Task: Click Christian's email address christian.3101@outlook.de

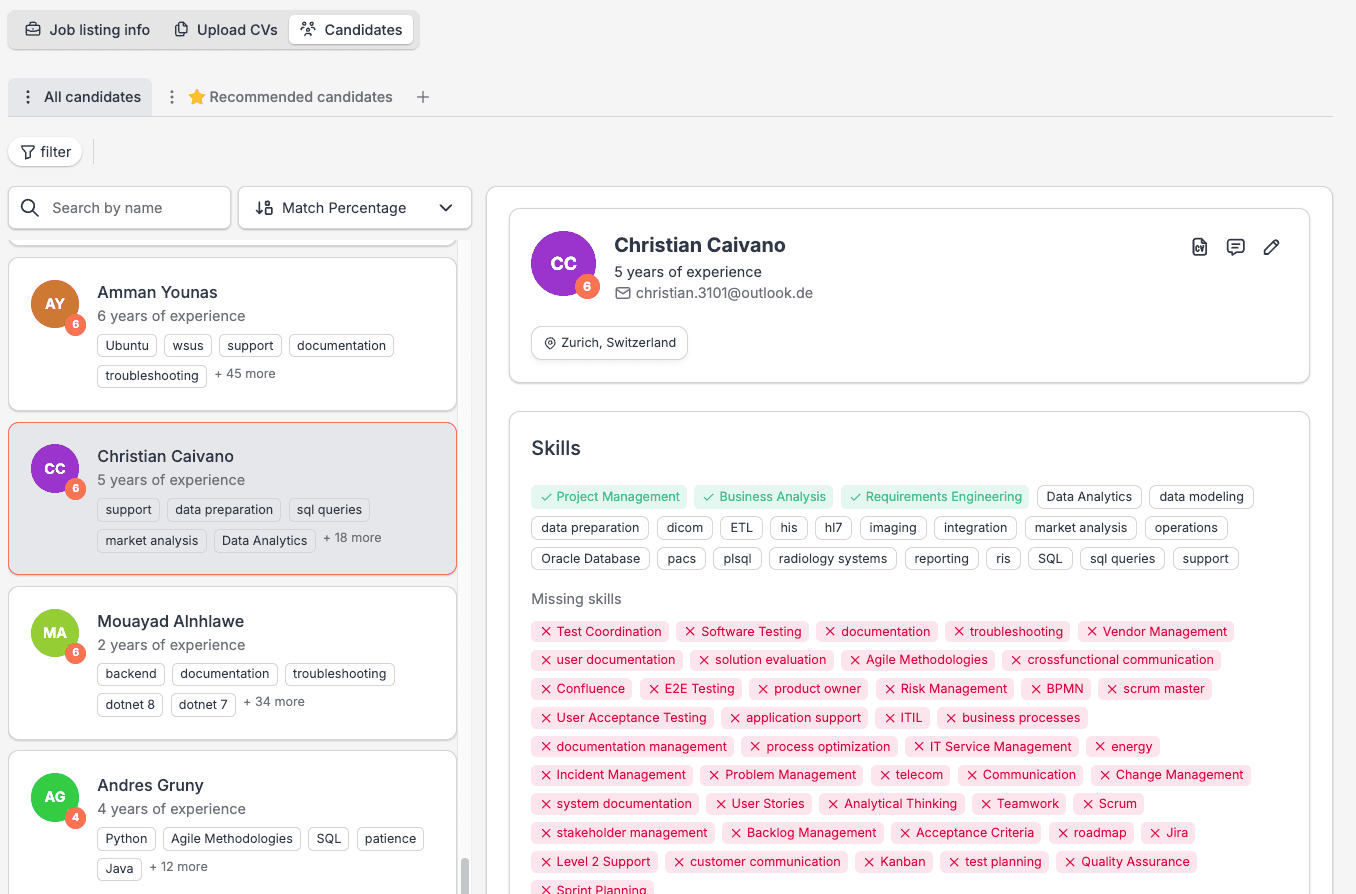Action: [722, 293]
